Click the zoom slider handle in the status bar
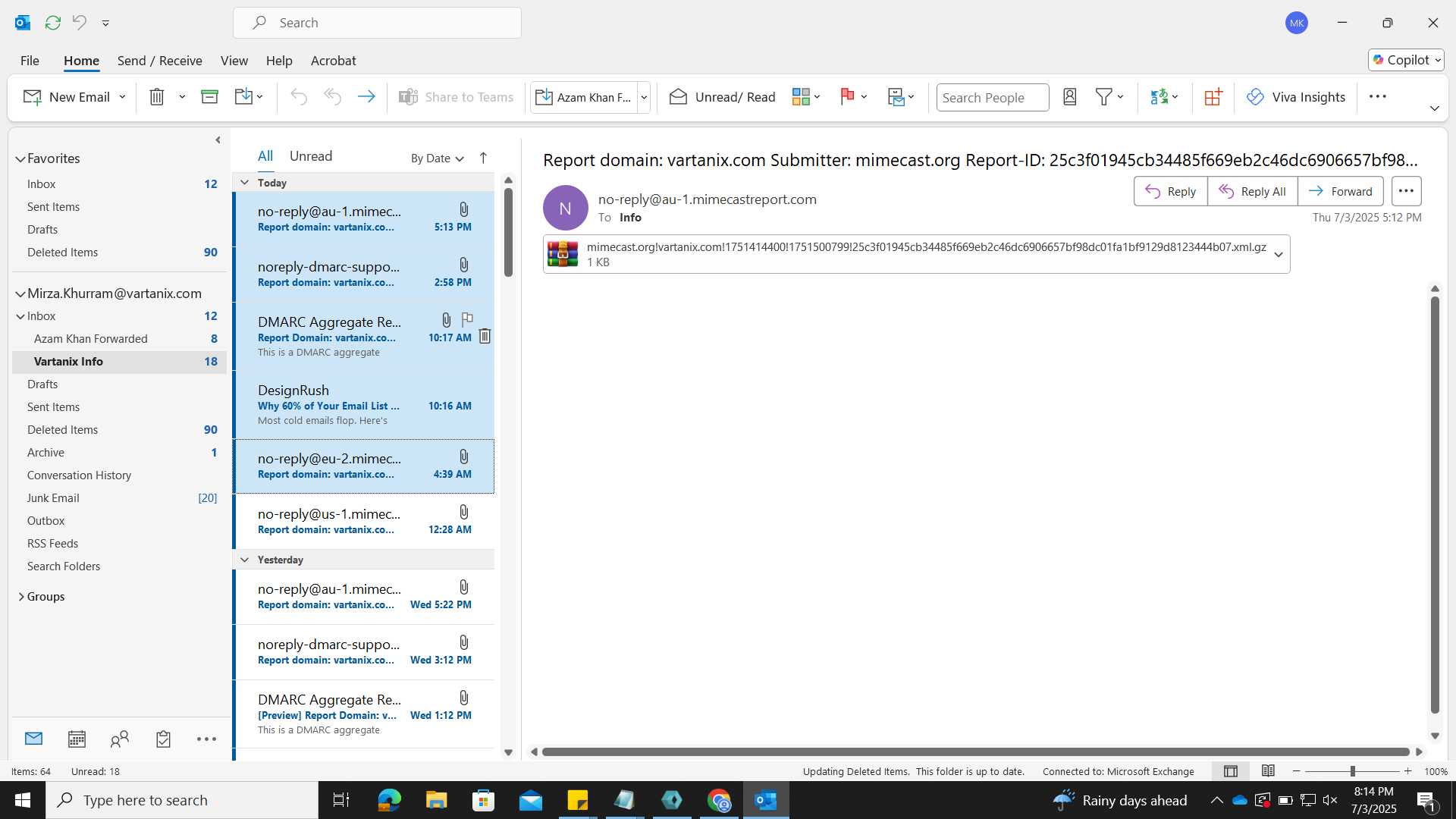Viewport: 1456px width, 819px height. pyautogui.click(x=1352, y=771)
